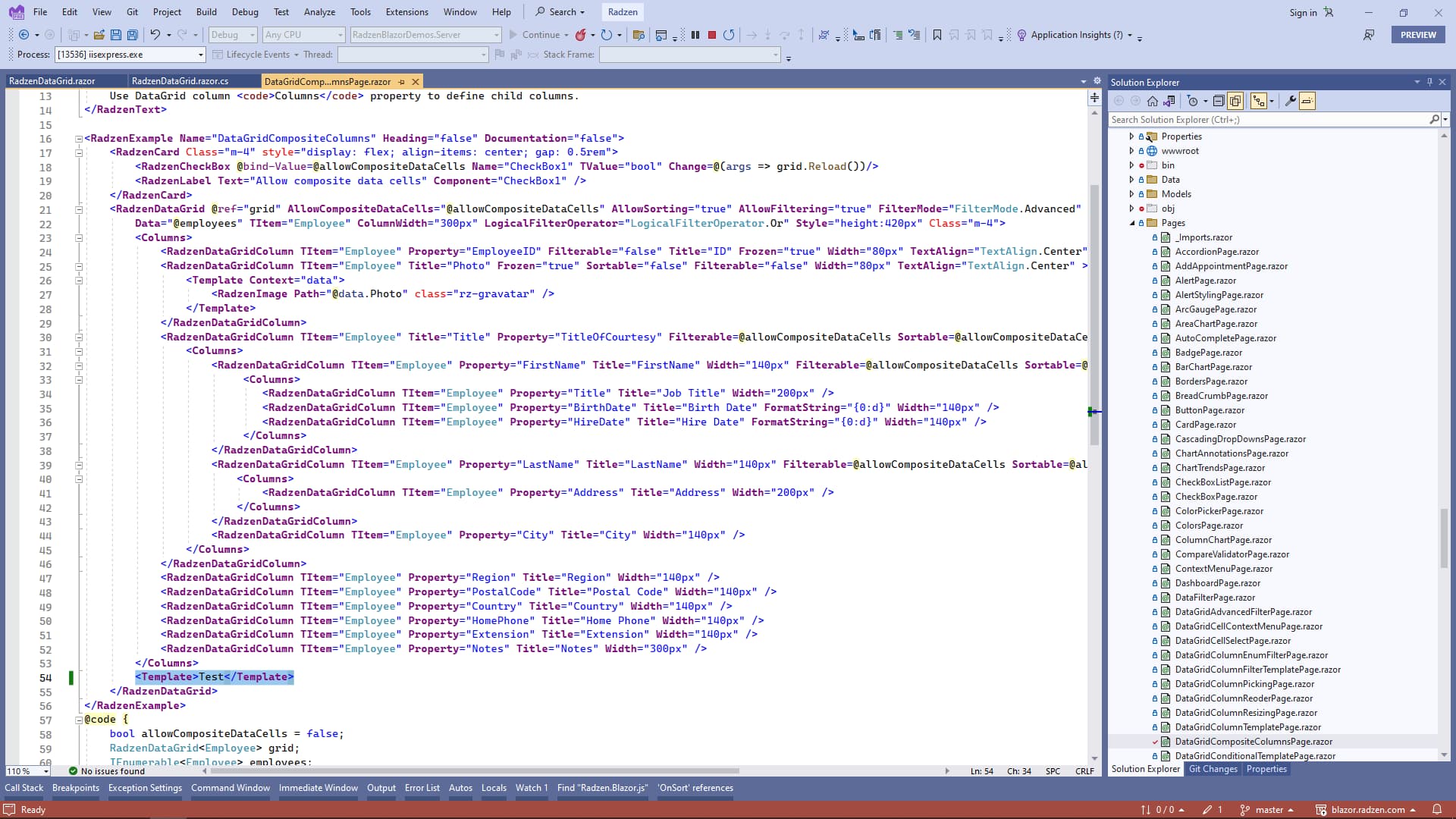Open the notifications bell in status bar
Viewport: 1456px width, 819px height.
[x=1437, y=810]
